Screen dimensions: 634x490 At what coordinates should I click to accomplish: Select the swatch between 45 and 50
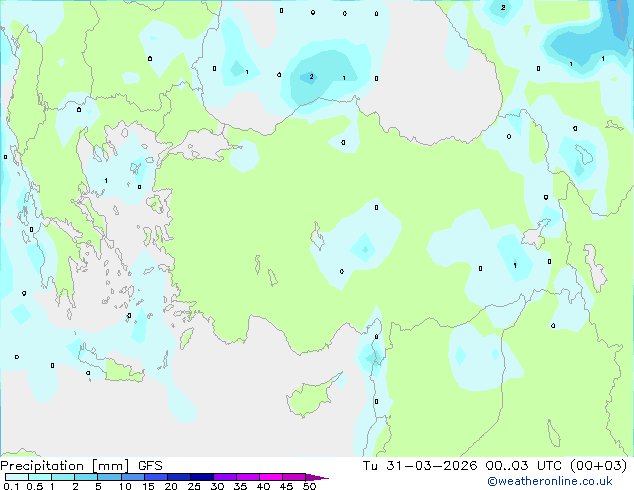(x=294, y=477)
